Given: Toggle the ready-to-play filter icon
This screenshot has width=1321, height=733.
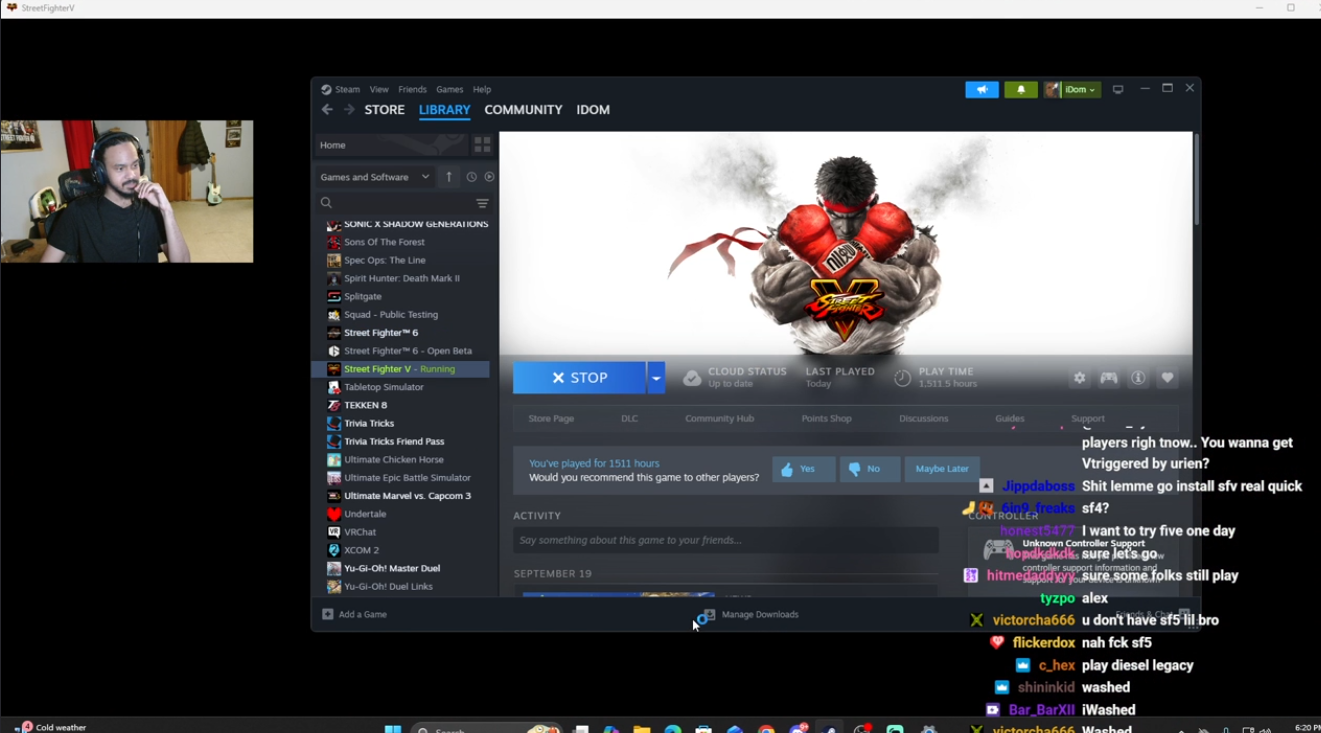Looking at the screenshot, I should (489, 177).
